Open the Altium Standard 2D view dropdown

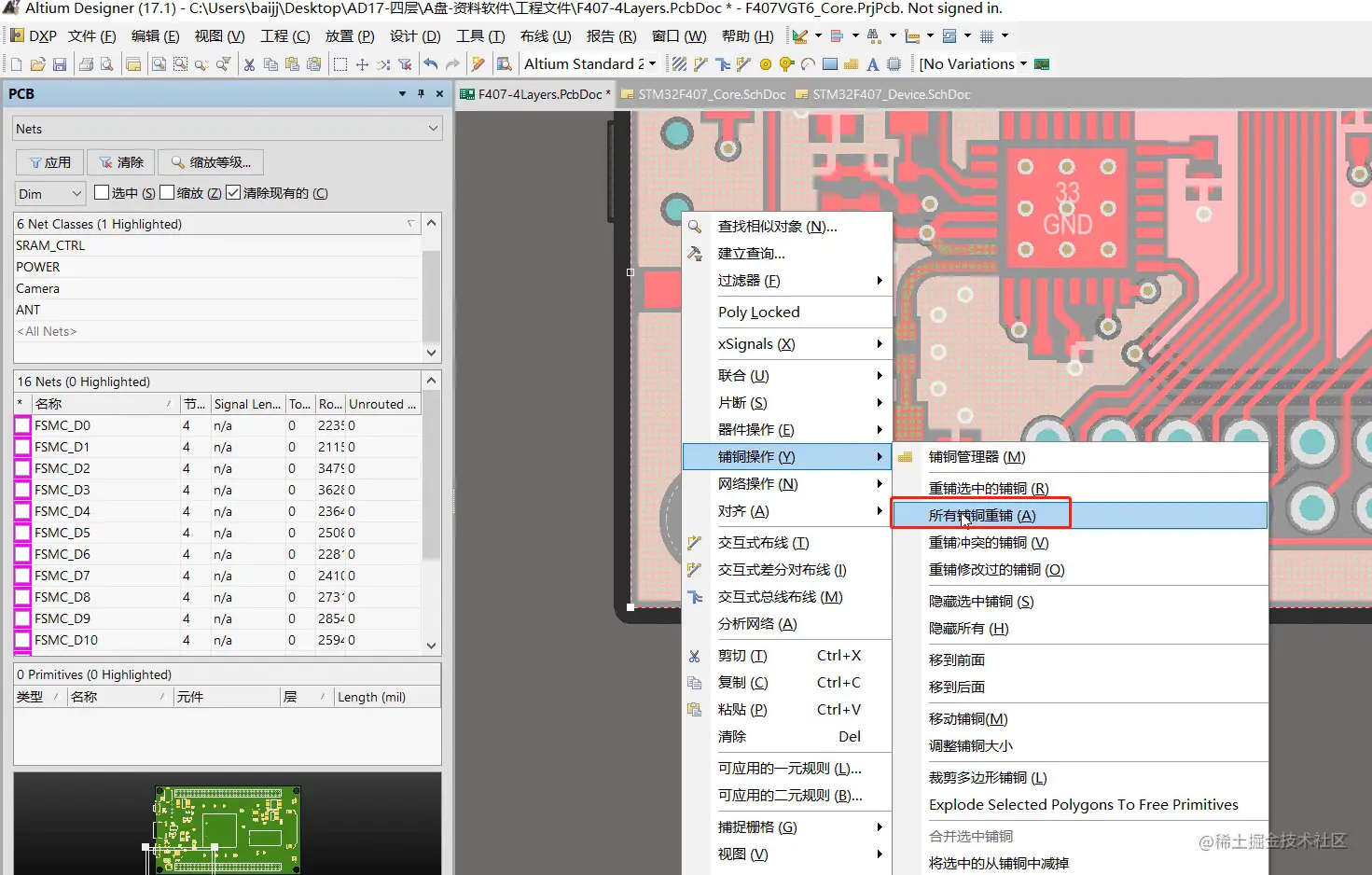pyautogui.click(x=652, y=64)
